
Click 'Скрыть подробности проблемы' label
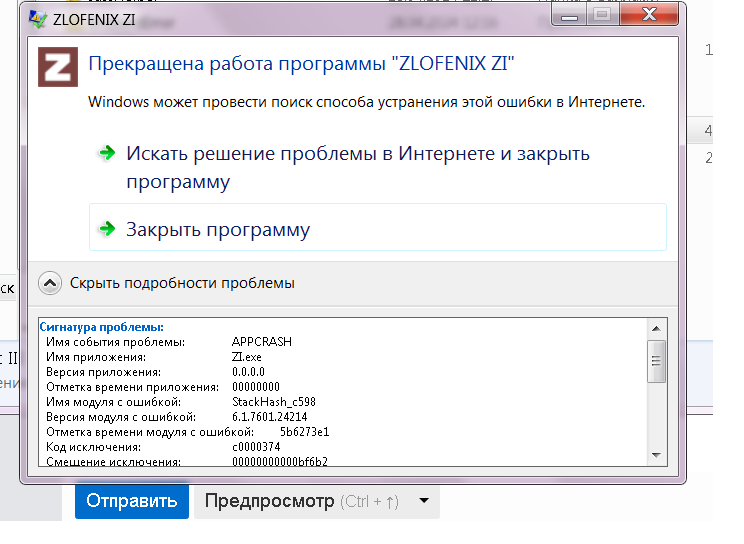182,283
